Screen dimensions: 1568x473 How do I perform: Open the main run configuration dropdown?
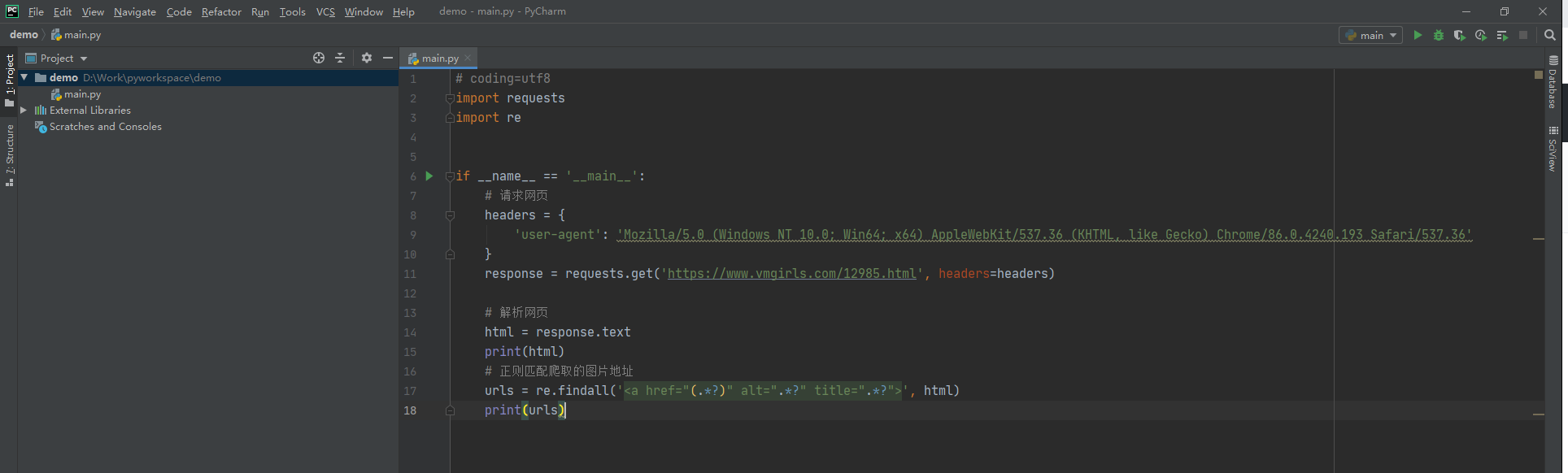click(x=1370, y=35)
